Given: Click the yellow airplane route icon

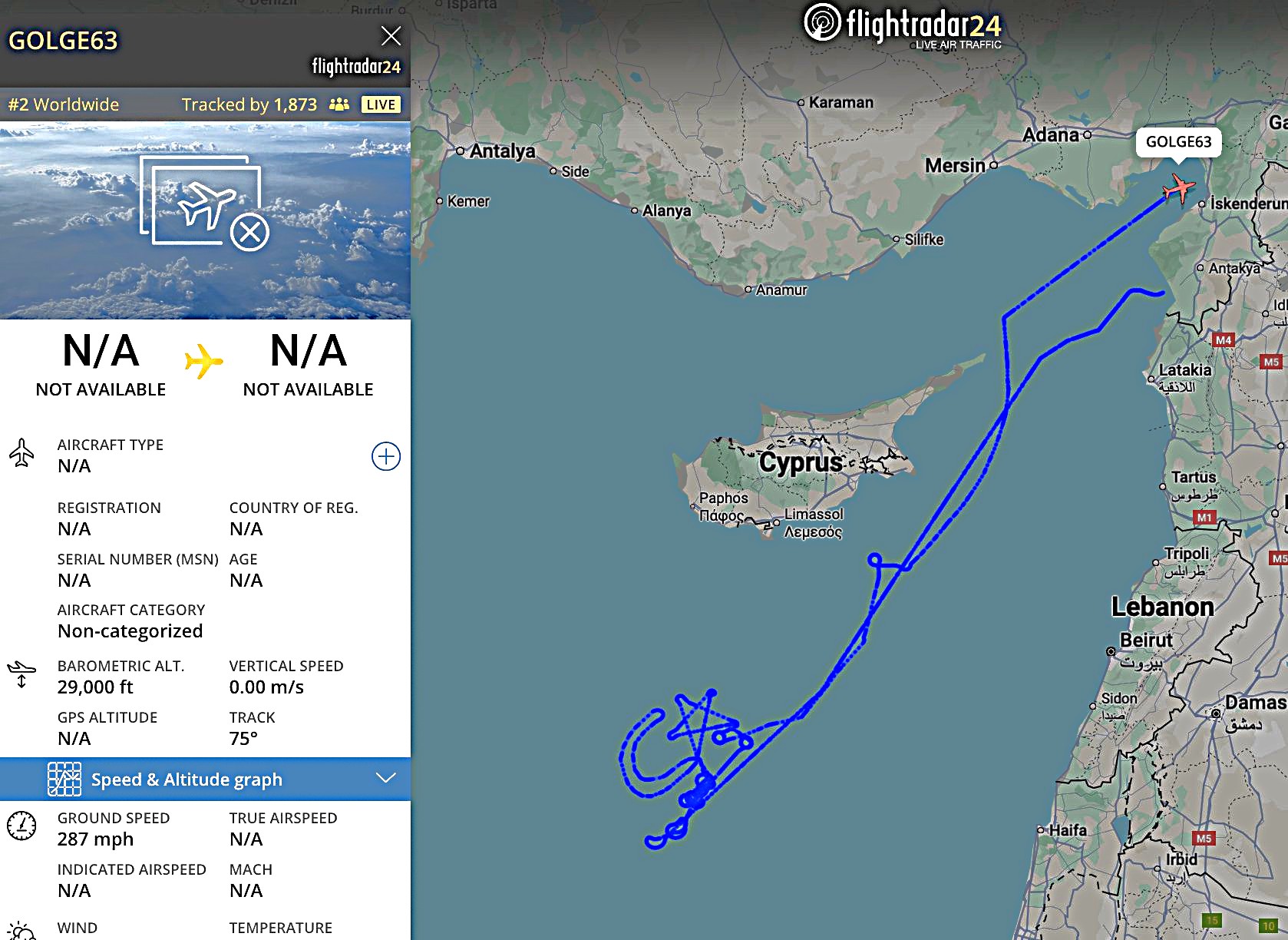Looking at the screenshot, I should pyautogui.click(x=203, y=361).
